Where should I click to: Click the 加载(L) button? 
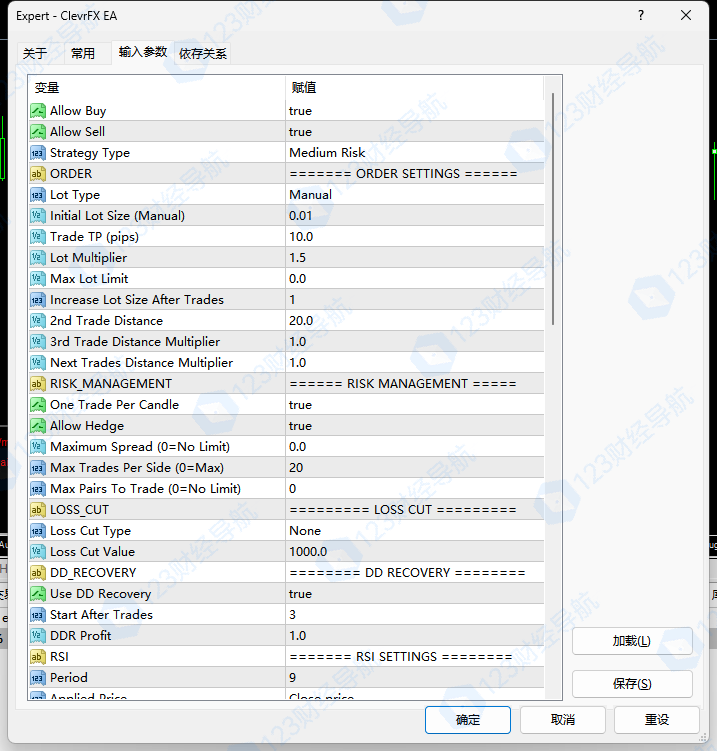pyautogui.click(x=632, y=641)
